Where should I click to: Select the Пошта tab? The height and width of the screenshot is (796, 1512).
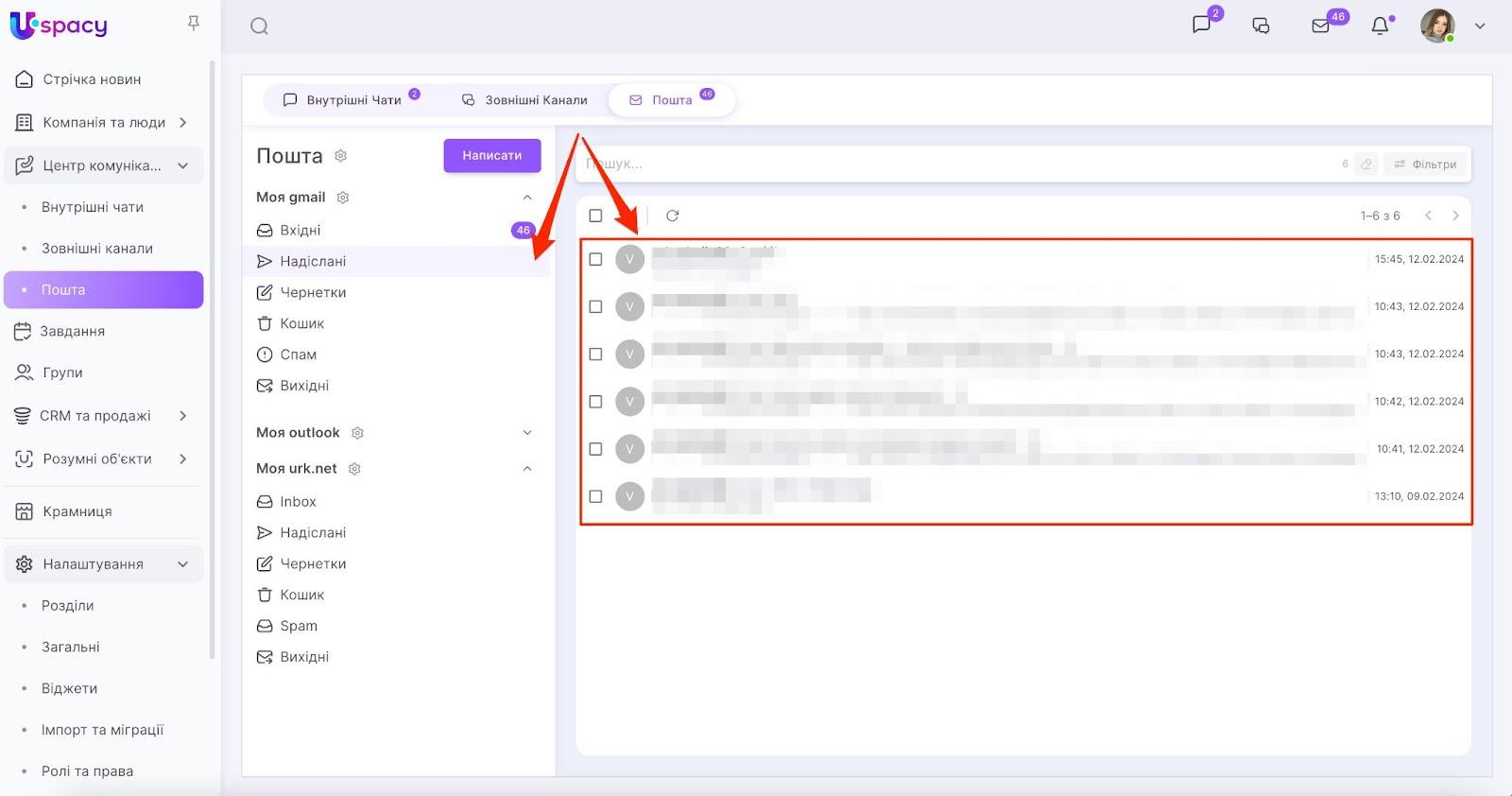pyautogui.click(x=672, y=99)
